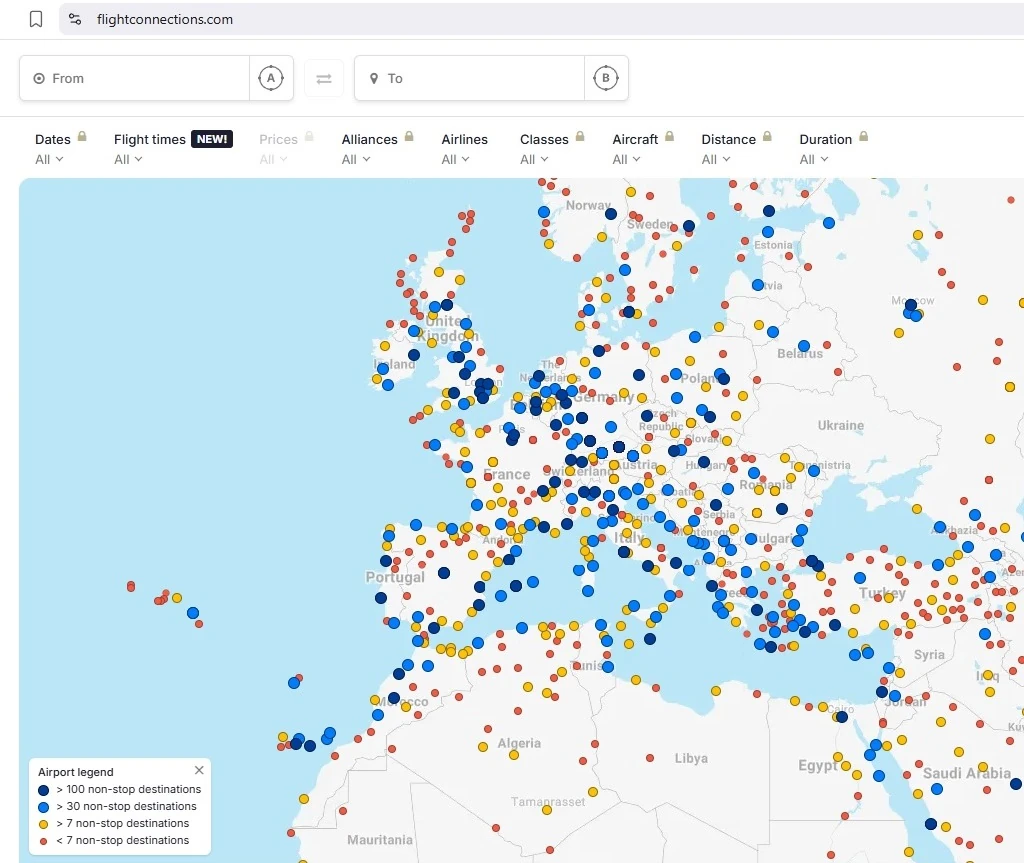Screen dimensions: 1024x863
Task: Expand the Distance All dropdown
Action: point(716,159)
